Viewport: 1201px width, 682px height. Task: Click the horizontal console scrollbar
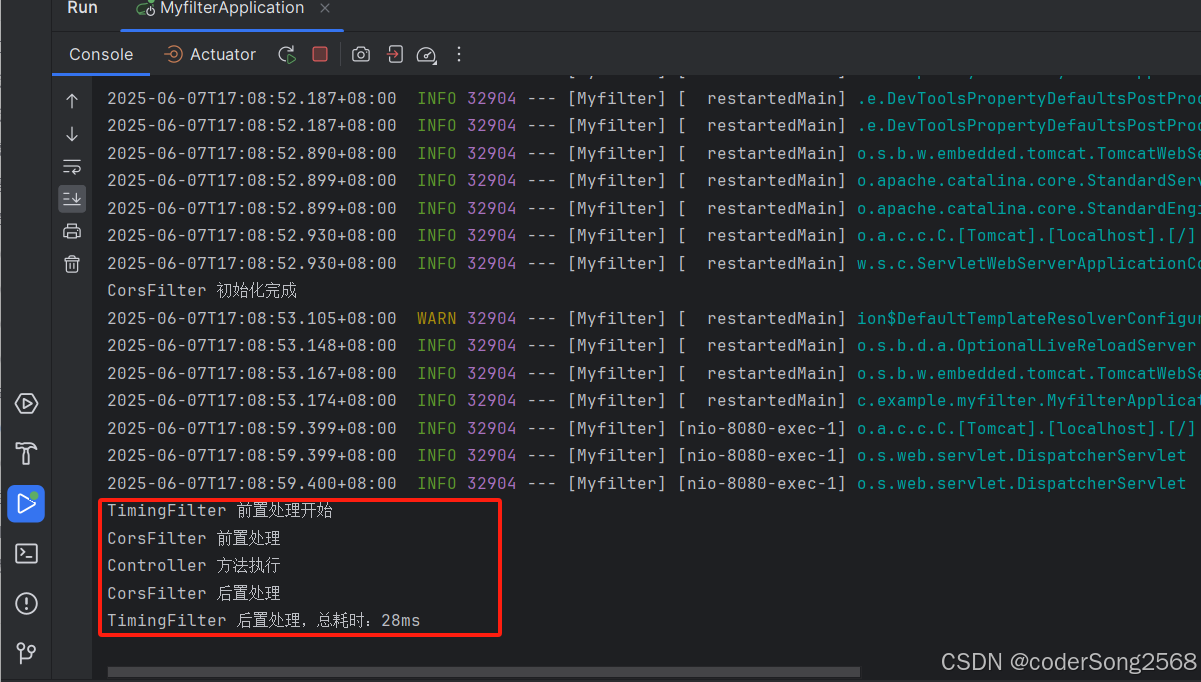[484, 672]
